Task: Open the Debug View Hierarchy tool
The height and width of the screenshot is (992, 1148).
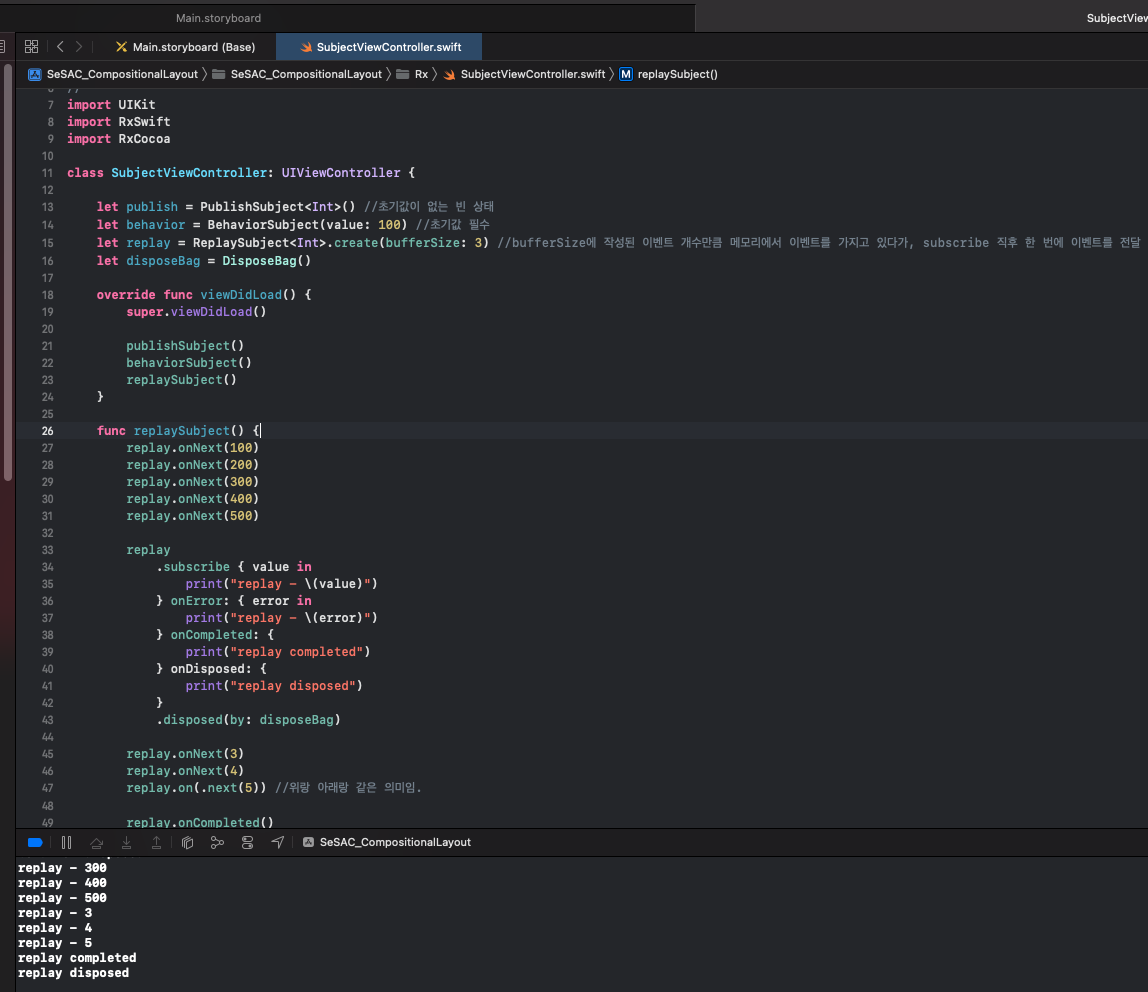Action: 187,843
